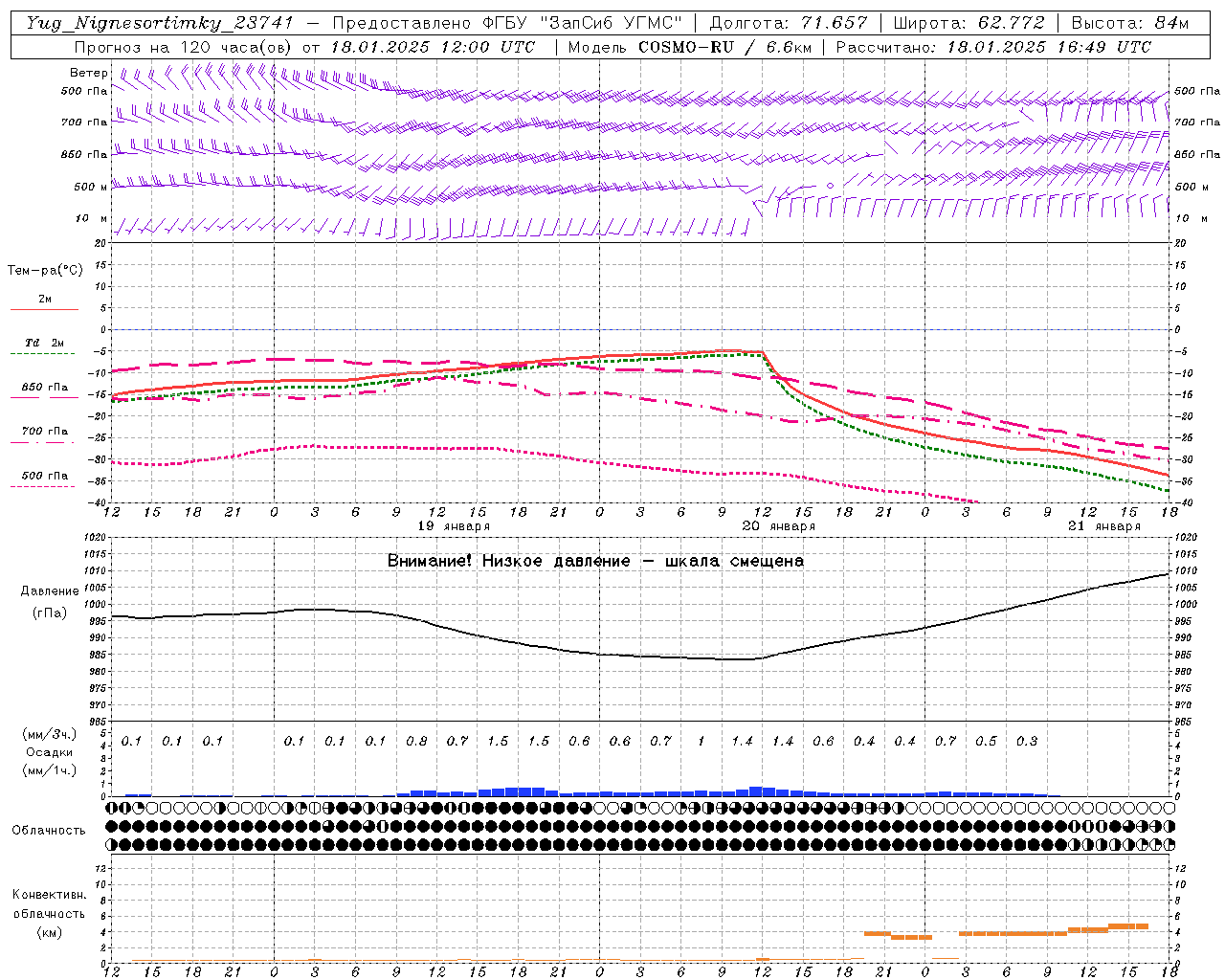Click the Высота: 84м value

click(x=1130, y=23)
